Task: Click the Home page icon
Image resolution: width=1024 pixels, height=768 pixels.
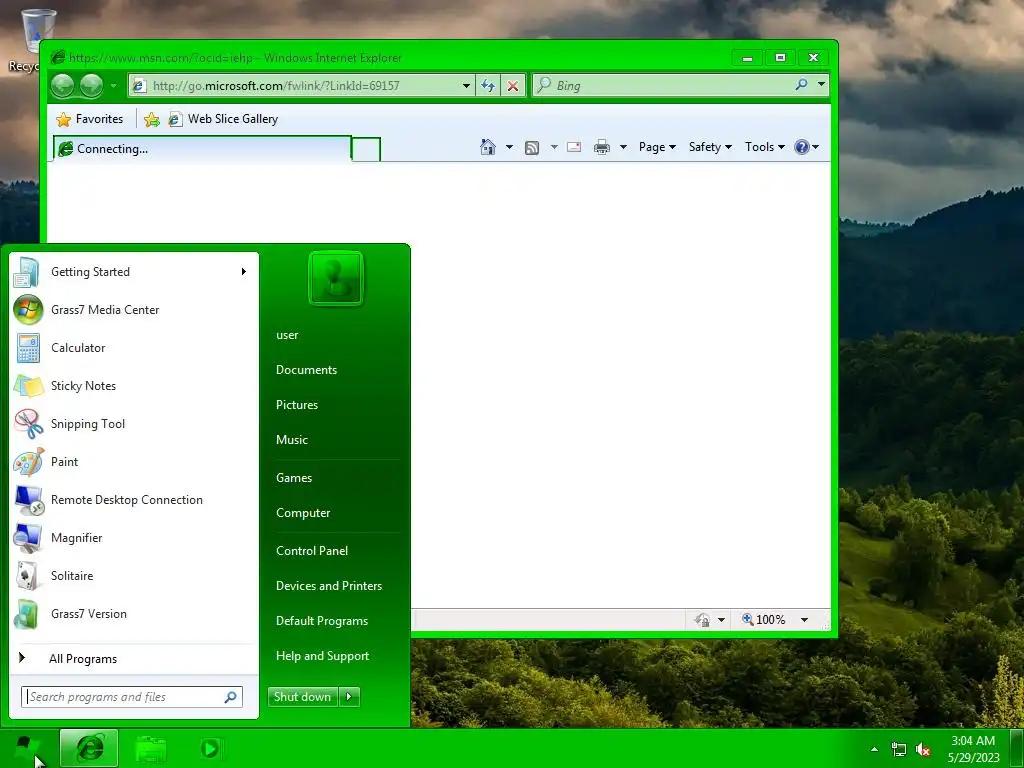Action: click(x=488, y=147)
